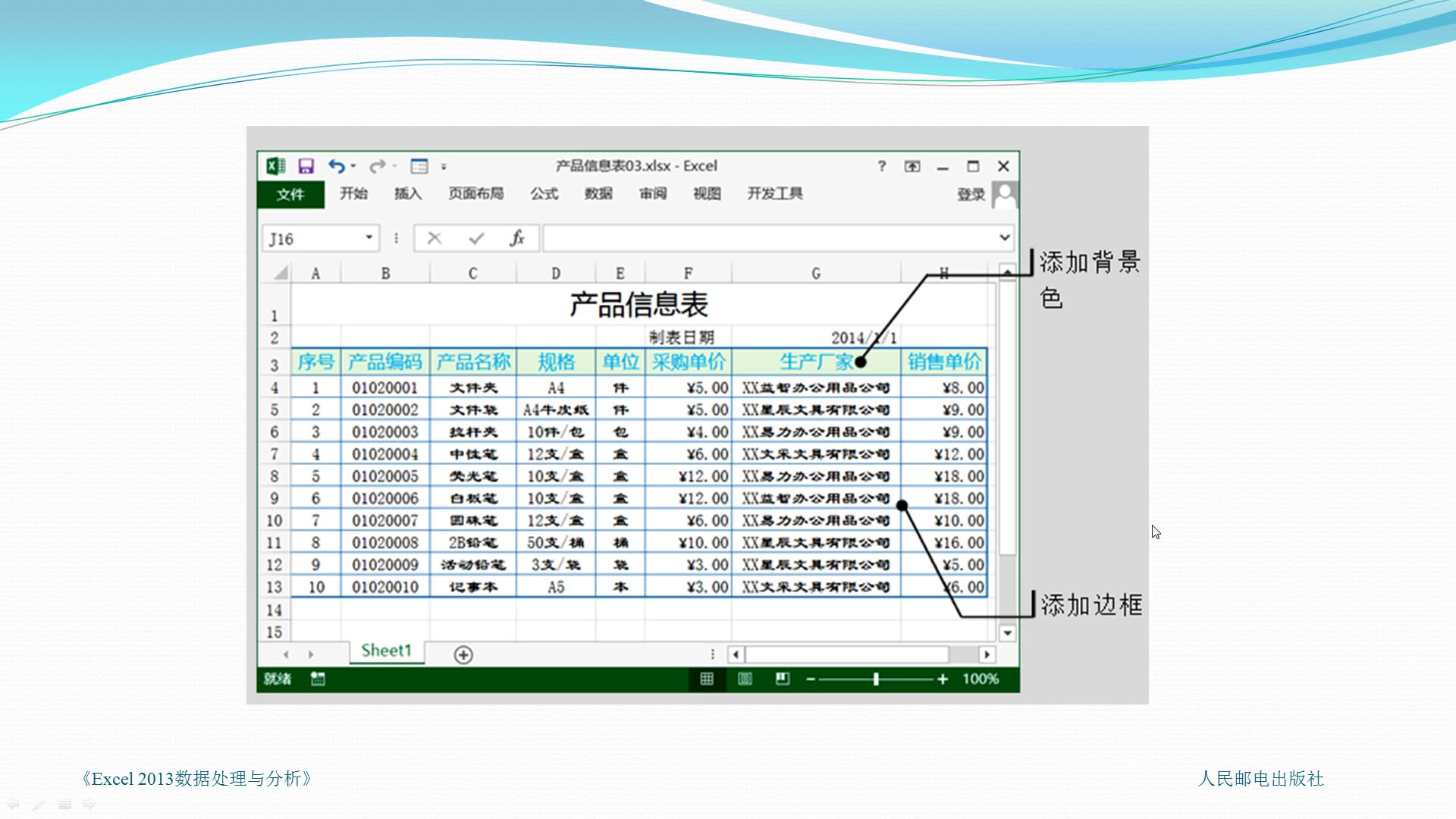Click the Redo icon

pos(377,165)
